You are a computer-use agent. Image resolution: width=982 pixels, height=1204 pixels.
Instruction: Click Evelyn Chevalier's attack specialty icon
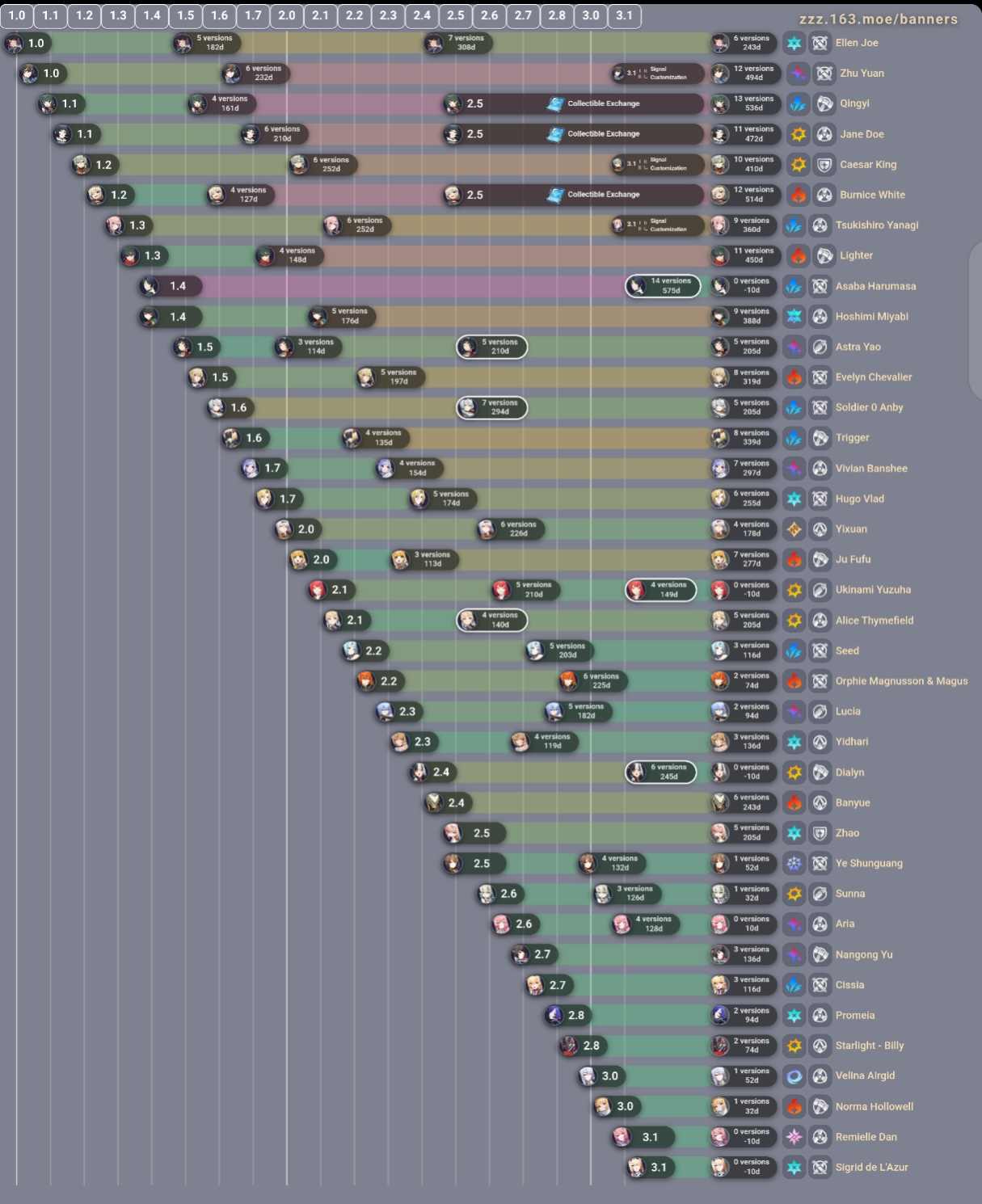[820, 377]
